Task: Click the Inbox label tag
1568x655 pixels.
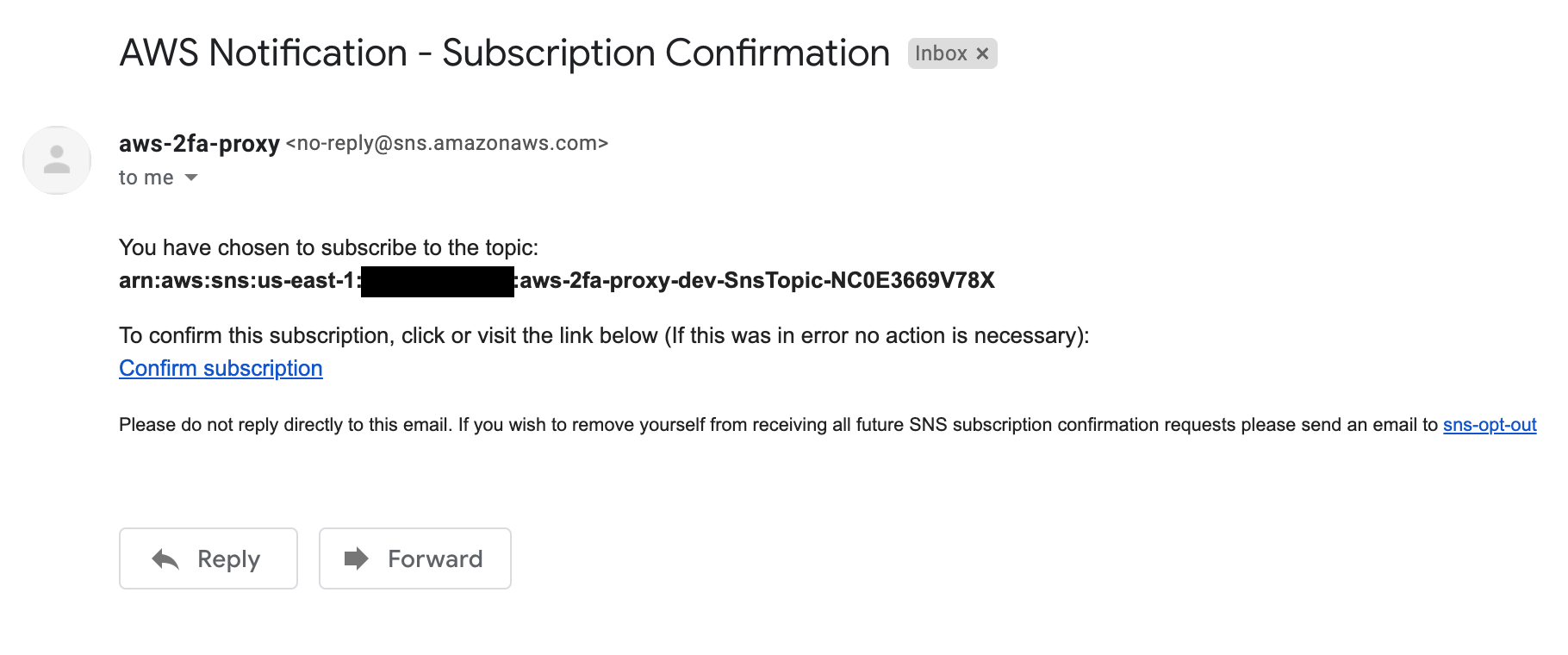Action: 941,53
